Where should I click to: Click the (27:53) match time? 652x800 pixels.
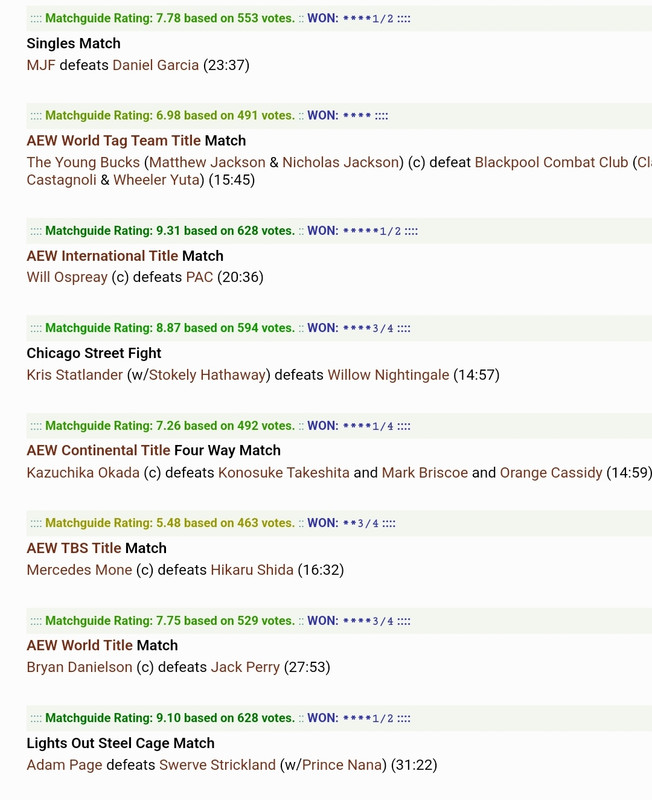(307, 667)
